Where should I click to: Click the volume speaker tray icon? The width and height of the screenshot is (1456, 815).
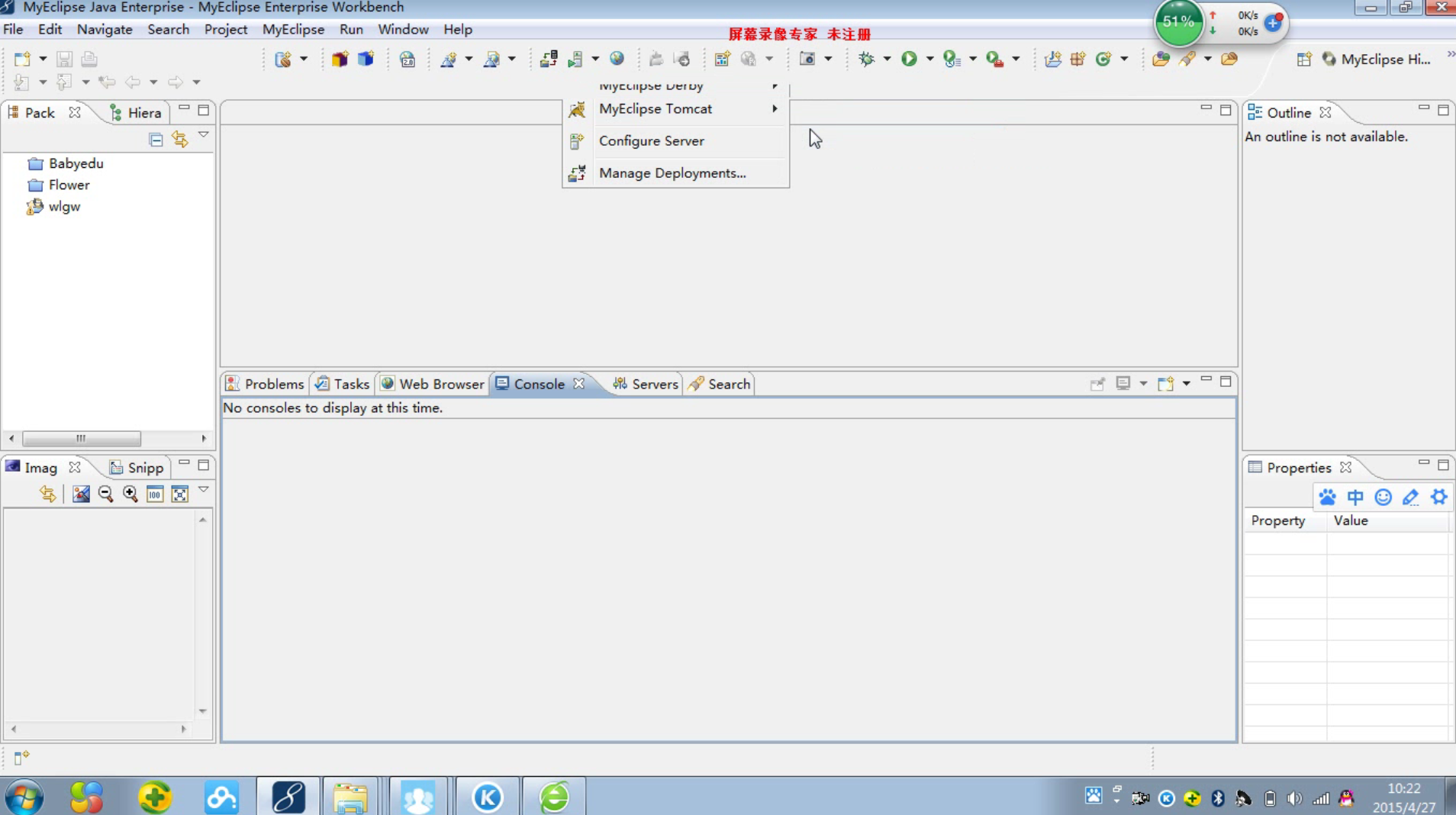point(1294,798)
